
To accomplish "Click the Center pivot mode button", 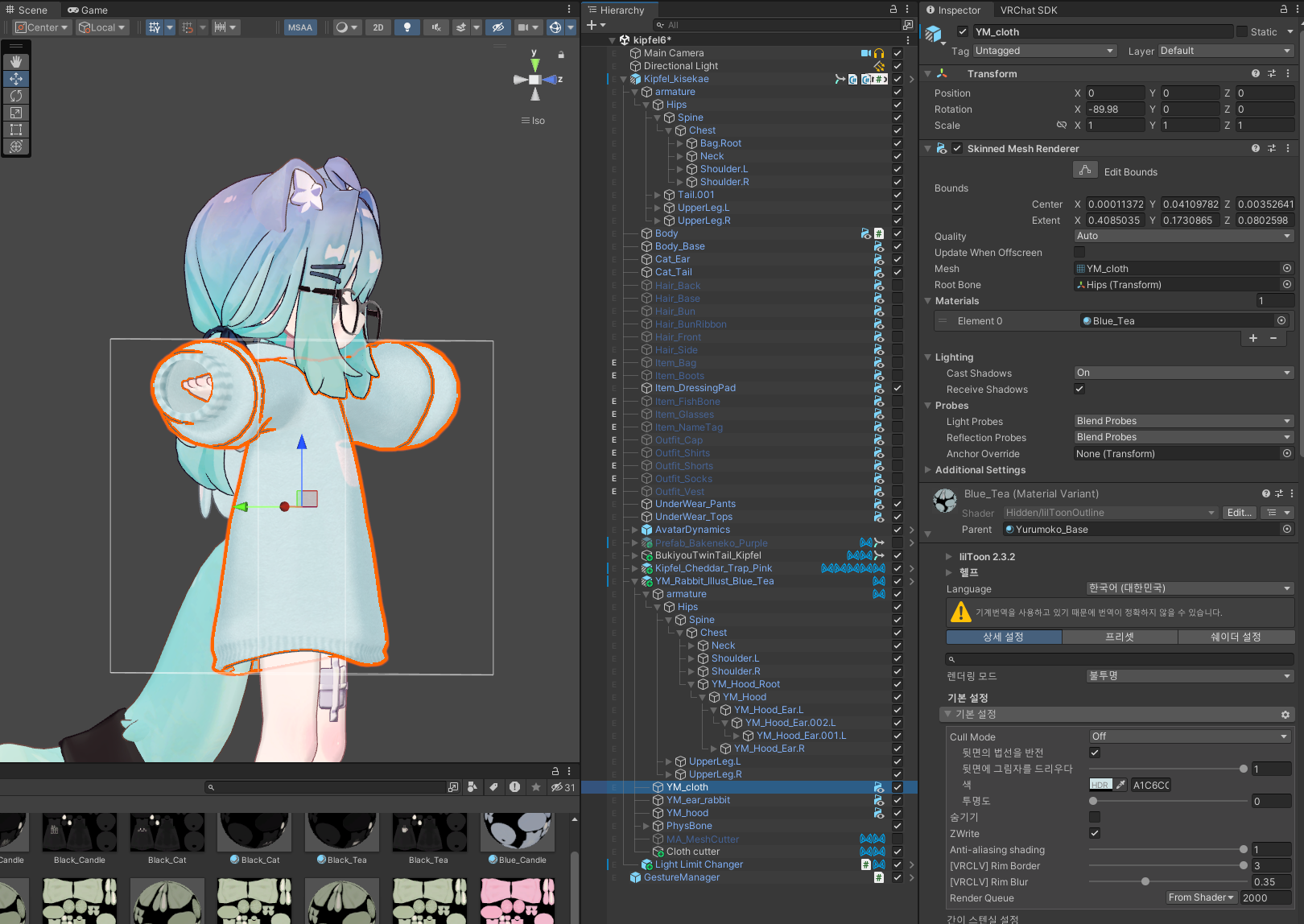I will coord(41,27).
